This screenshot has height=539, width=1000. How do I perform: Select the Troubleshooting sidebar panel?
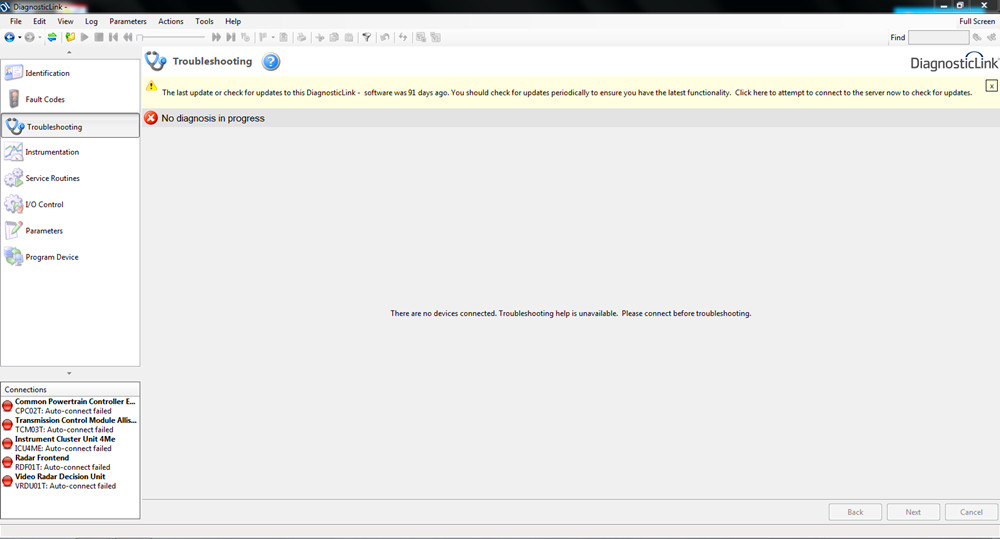[x=70, y=126]
